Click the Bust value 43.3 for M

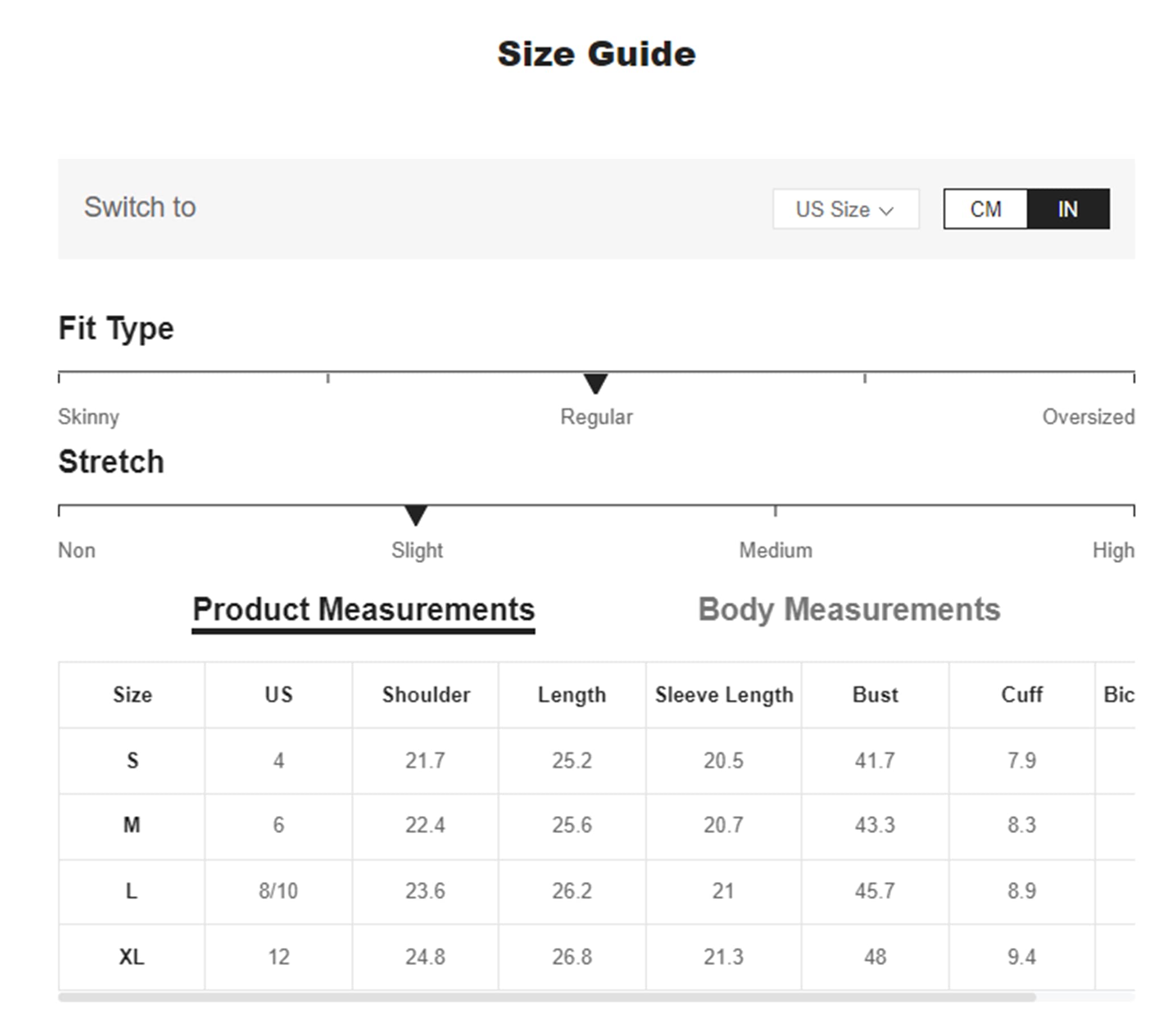(875, 825)
